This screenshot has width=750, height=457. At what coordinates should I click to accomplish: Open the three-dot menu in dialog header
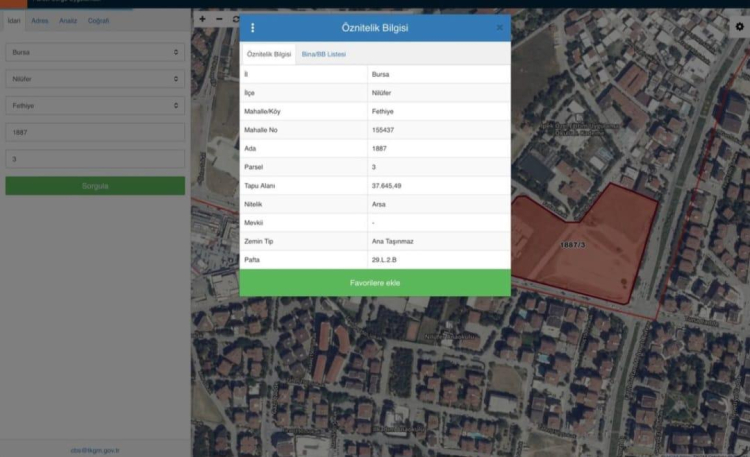pos(253,28)
